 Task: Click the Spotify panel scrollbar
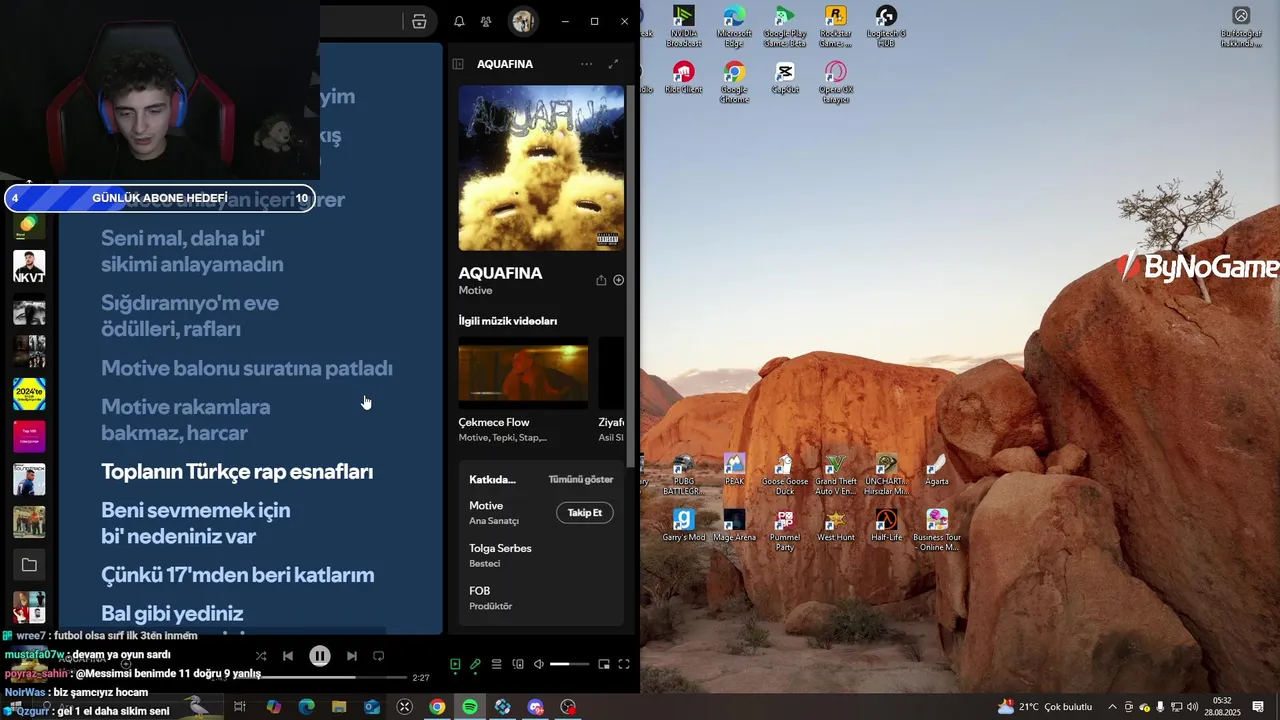click(630, 275)
